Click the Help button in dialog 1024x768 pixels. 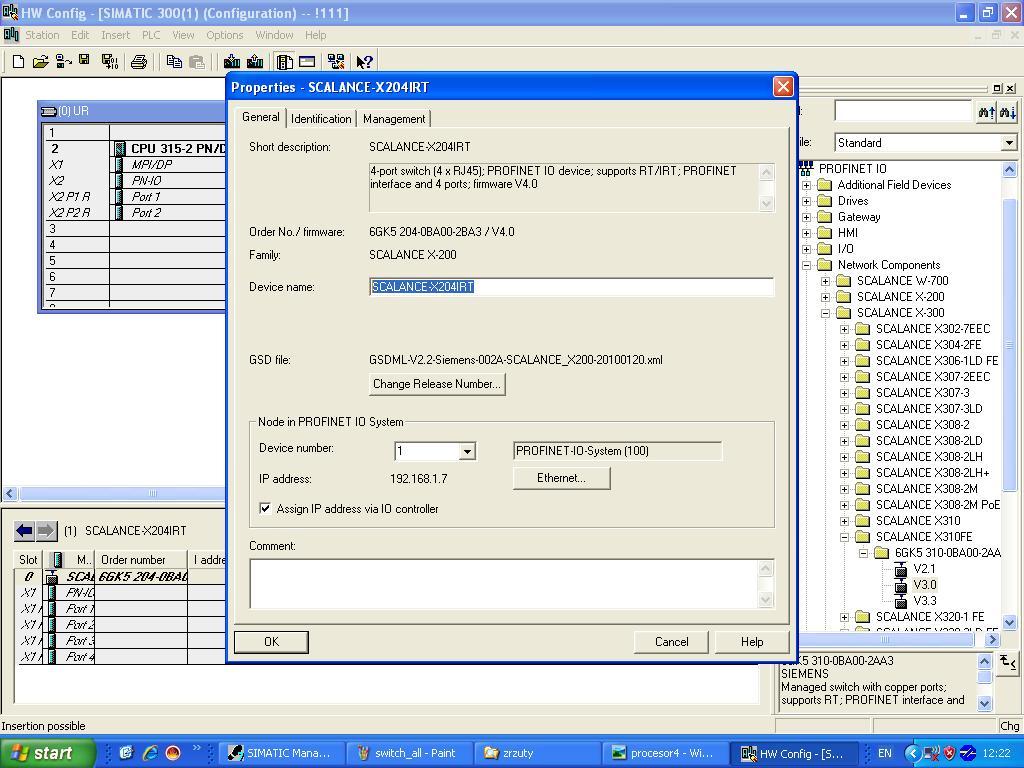point(752,642)
